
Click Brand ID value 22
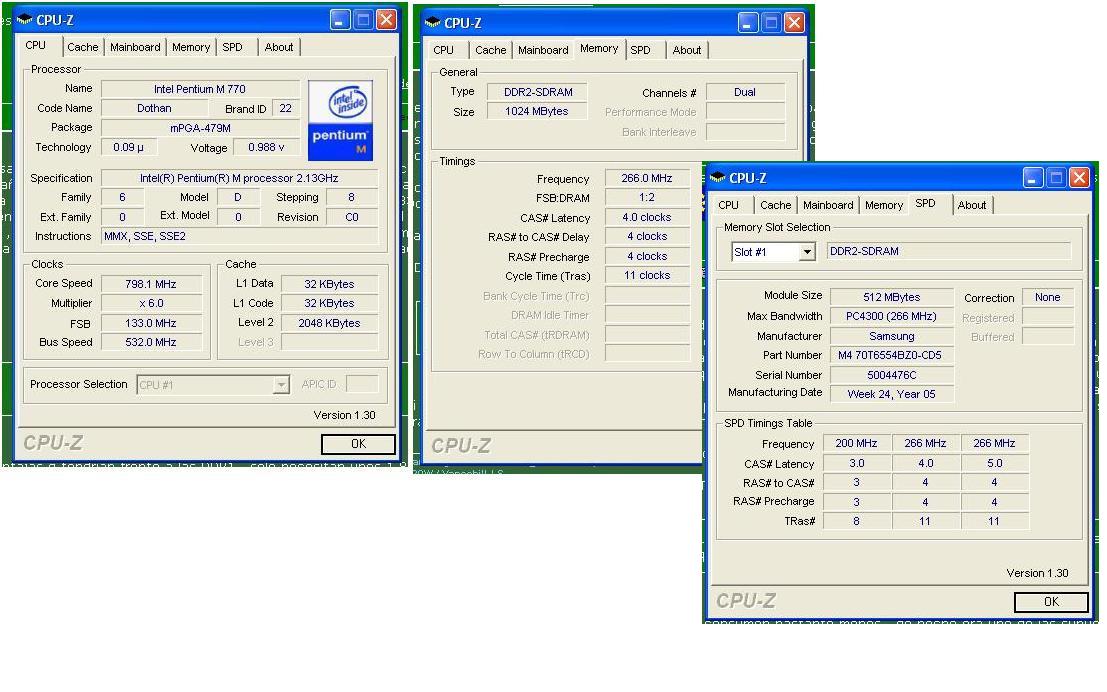tap(285, 108)
